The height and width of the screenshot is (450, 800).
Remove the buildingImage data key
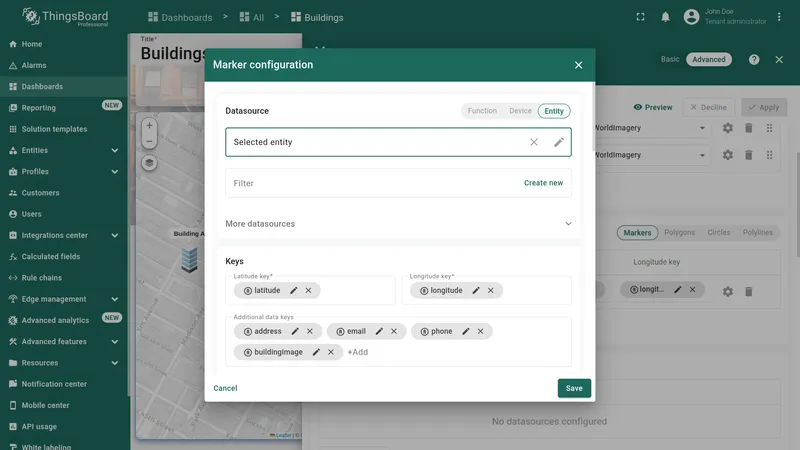[331, 352]
